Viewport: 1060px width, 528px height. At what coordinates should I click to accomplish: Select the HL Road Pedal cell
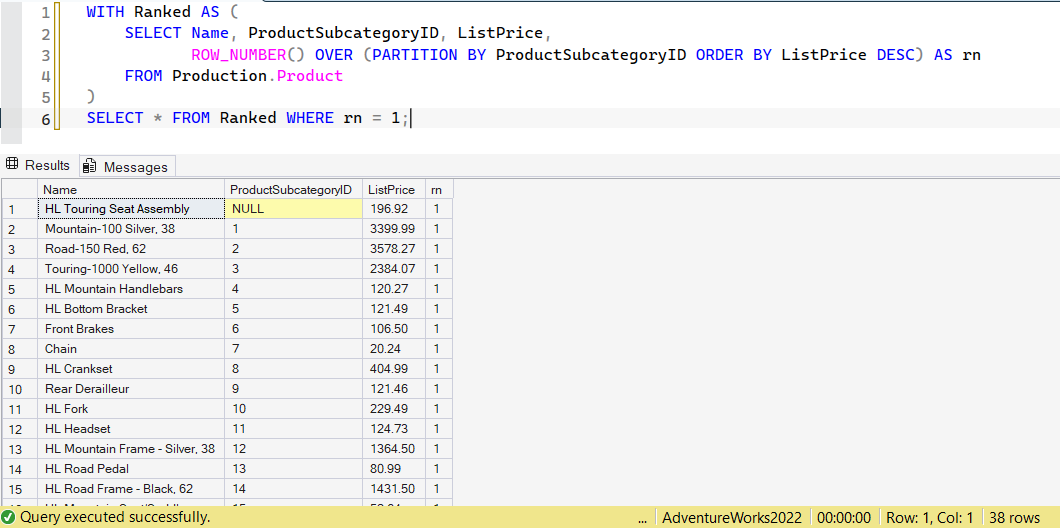(131, 469)
